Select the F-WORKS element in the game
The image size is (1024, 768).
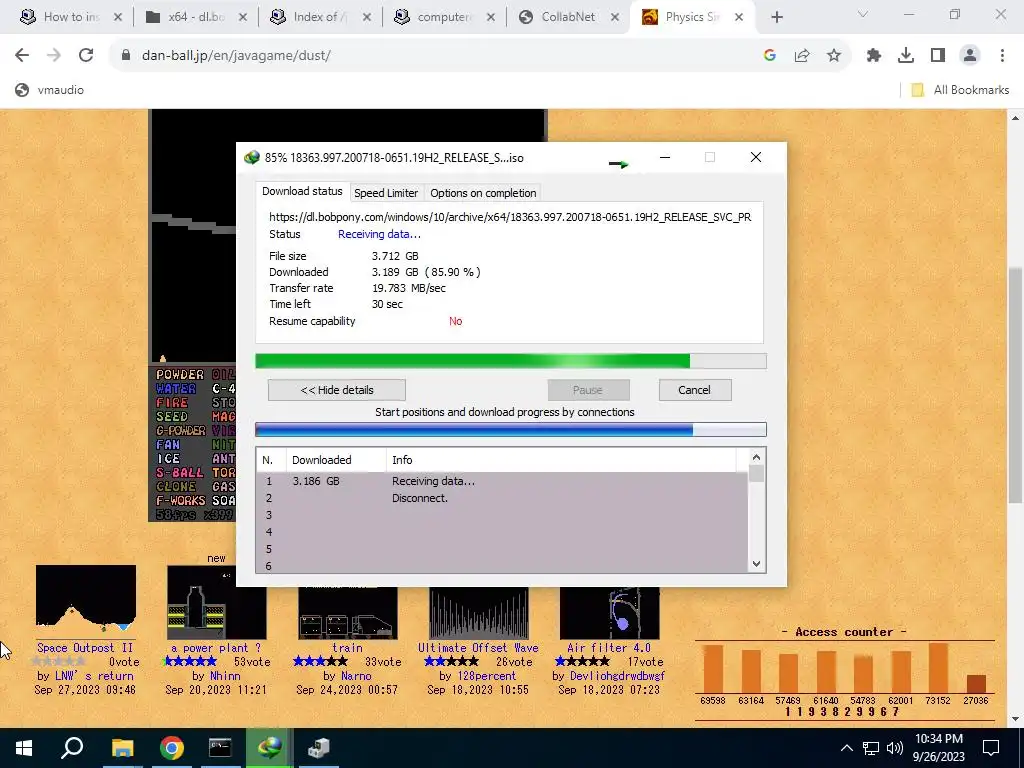coord(180,501)
